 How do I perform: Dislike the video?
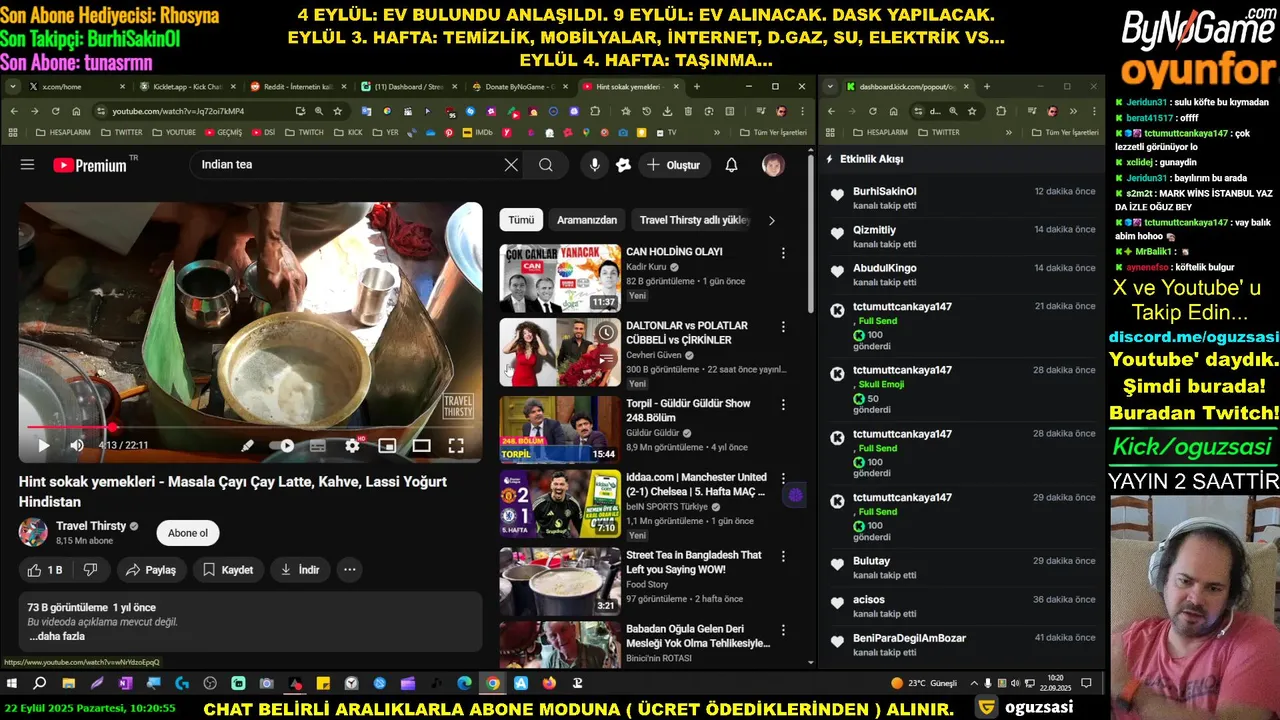(91, 570)
